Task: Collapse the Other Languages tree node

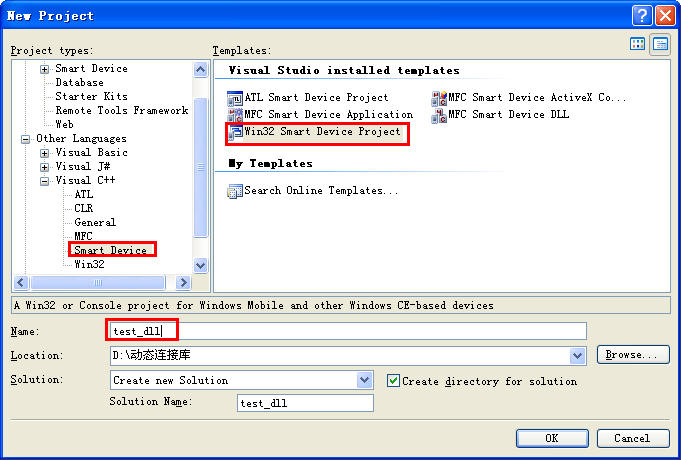Action: pos(25,139)
